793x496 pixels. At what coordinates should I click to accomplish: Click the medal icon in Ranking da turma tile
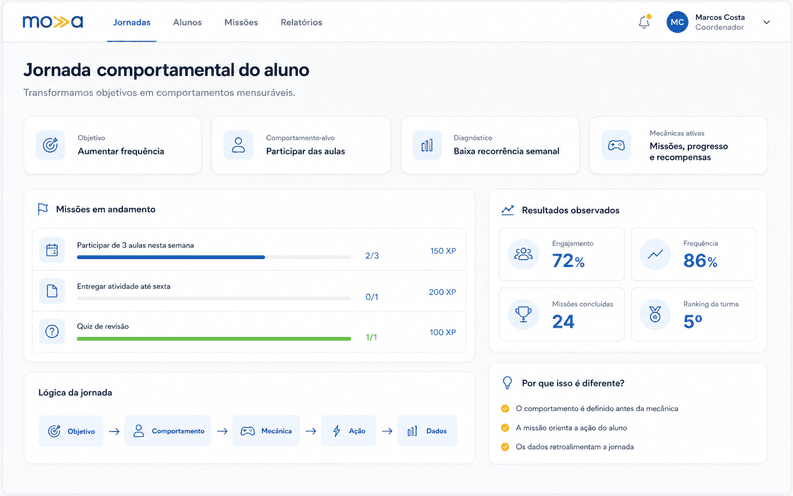[655, 314]
